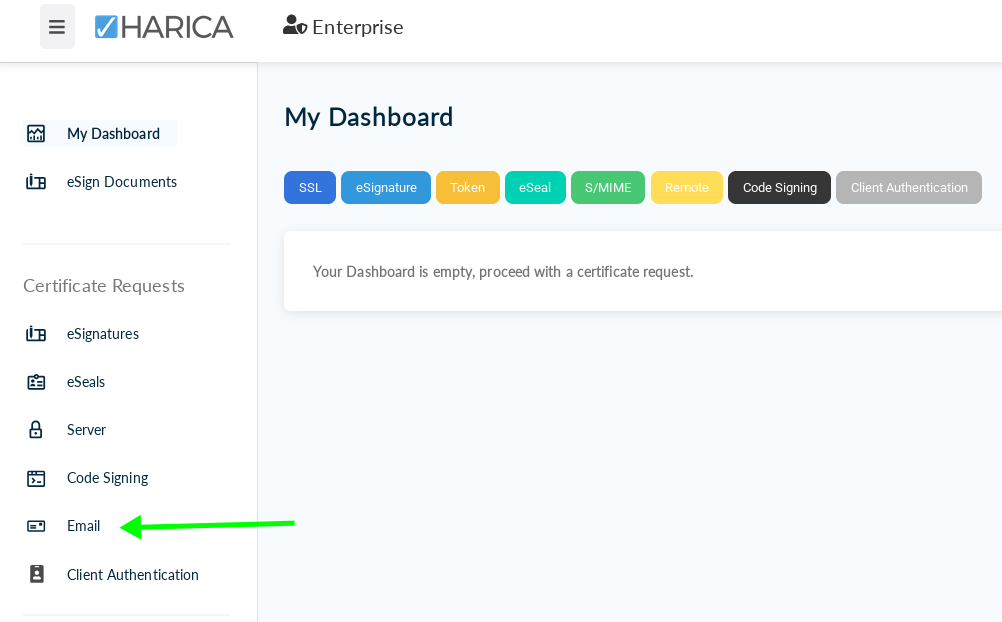Select the black Code Signing filter button
Viewport: 1002px width, 622px height.
(779, 188)
